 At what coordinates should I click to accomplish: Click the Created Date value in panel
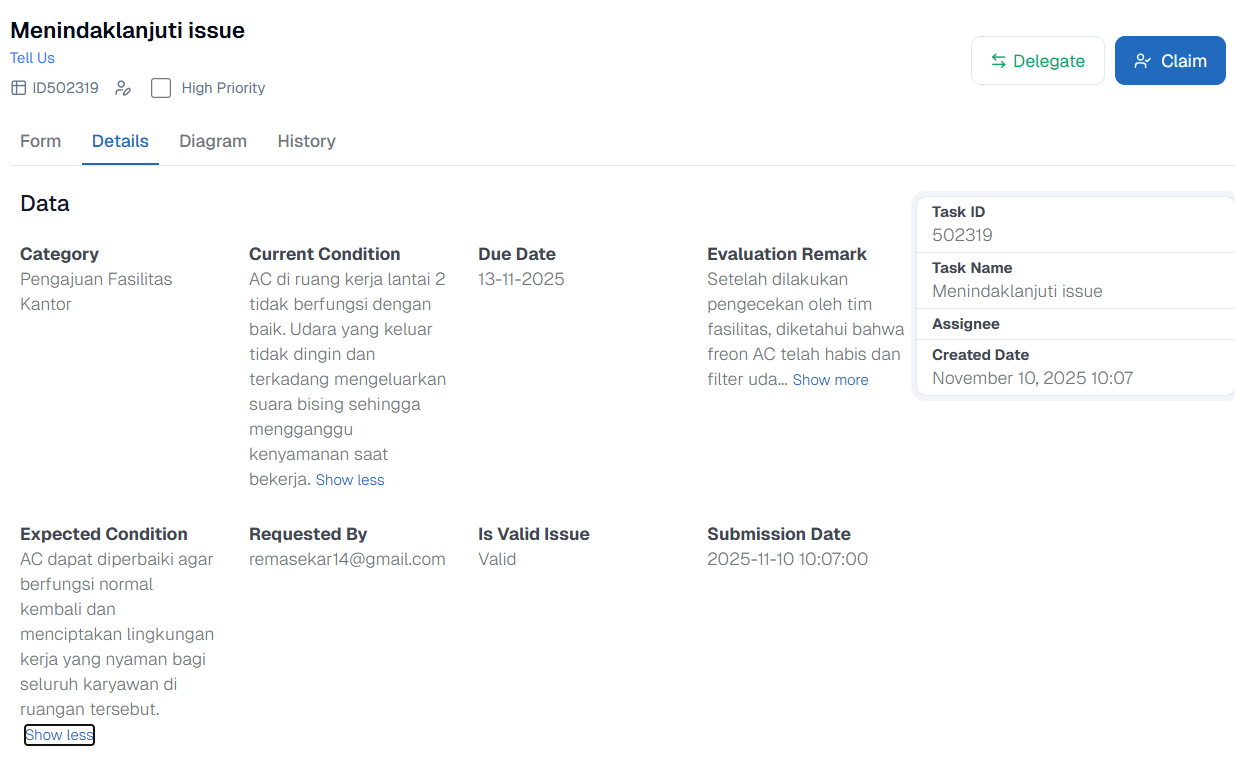pyautogui.click(x=1032, y=378)
